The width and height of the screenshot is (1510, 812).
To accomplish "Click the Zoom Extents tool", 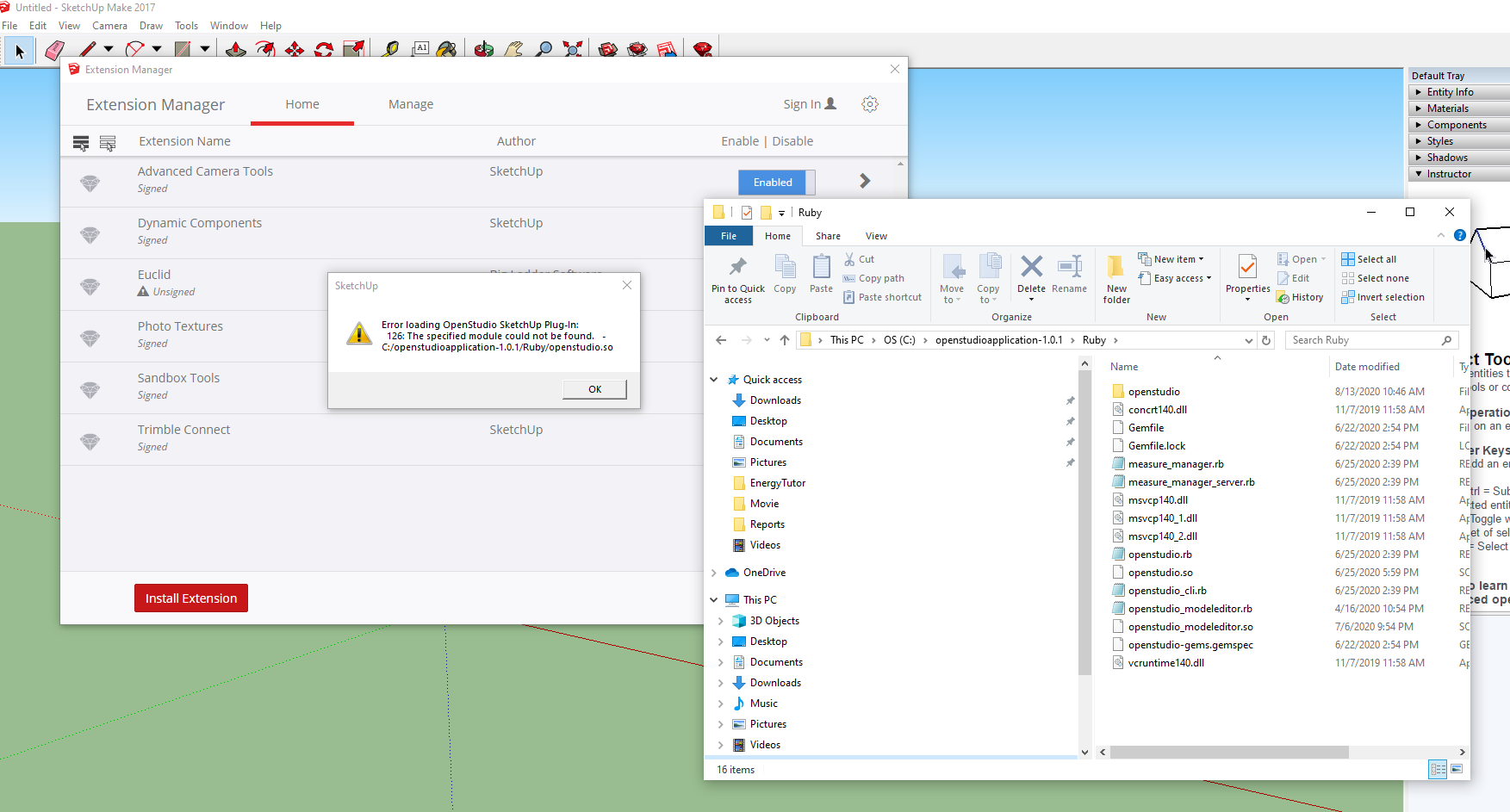I will pyautogui.click(x=573, y=50).
